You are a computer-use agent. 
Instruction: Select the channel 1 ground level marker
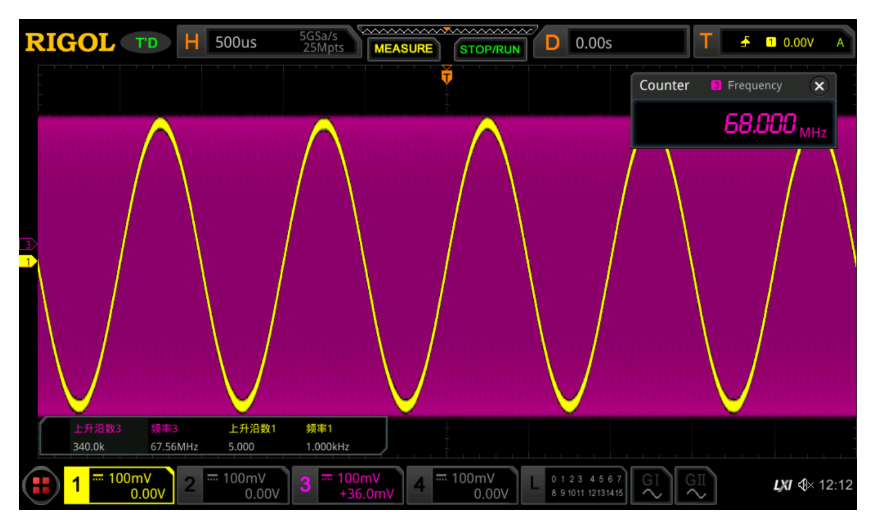[x=28, y=261]
